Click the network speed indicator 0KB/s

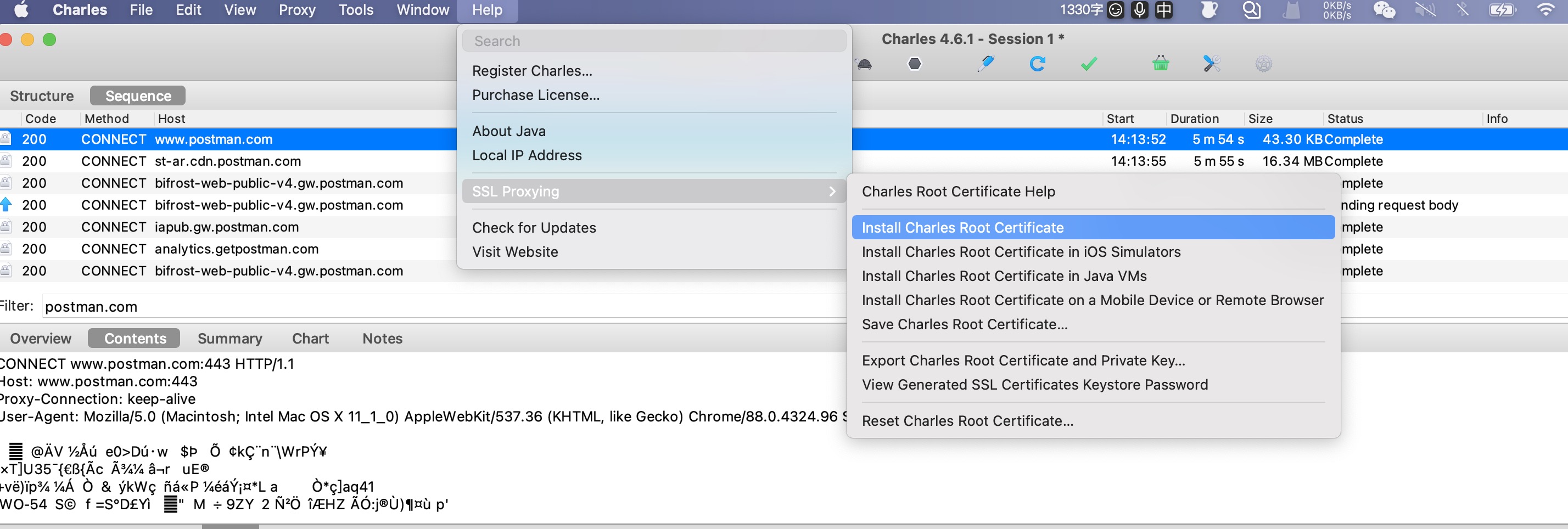coord(1337,10)
